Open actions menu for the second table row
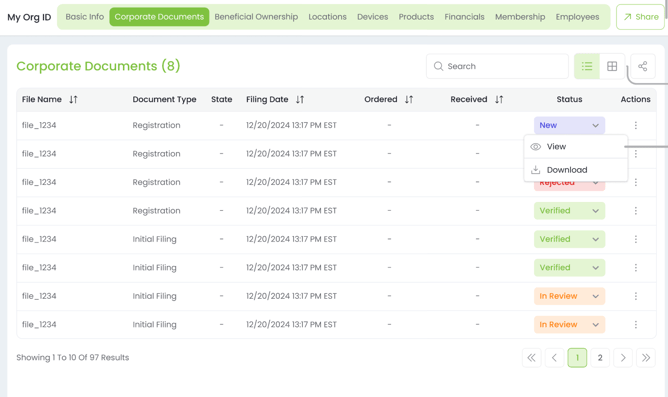Viewport: 668px width, 397px height. 636,154
